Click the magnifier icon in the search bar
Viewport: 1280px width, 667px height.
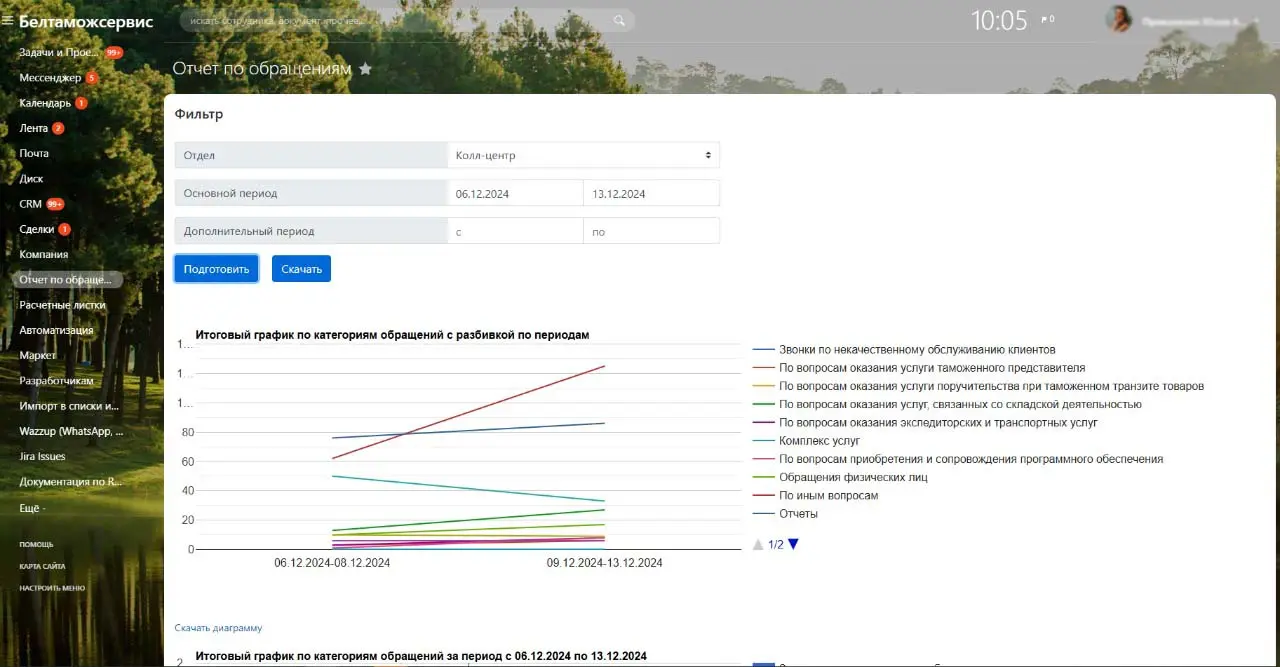(x=620, y=20)
